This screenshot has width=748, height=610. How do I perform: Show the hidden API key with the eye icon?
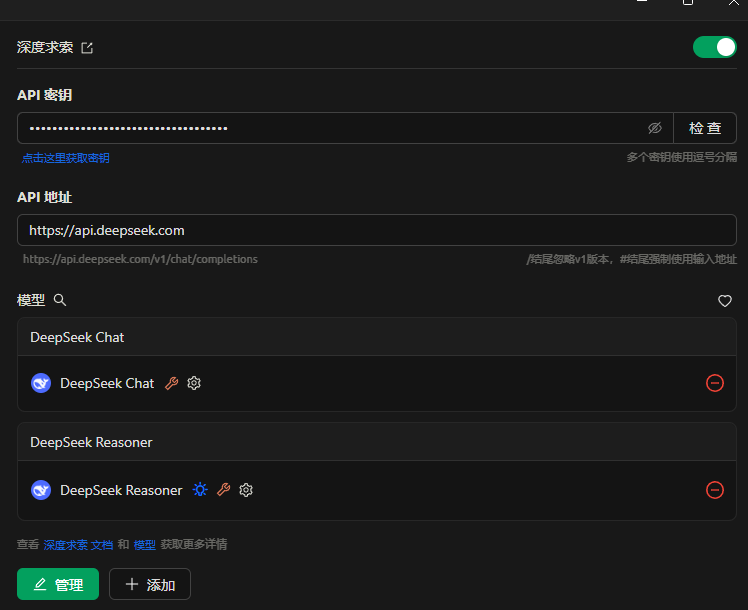point(654,128)
